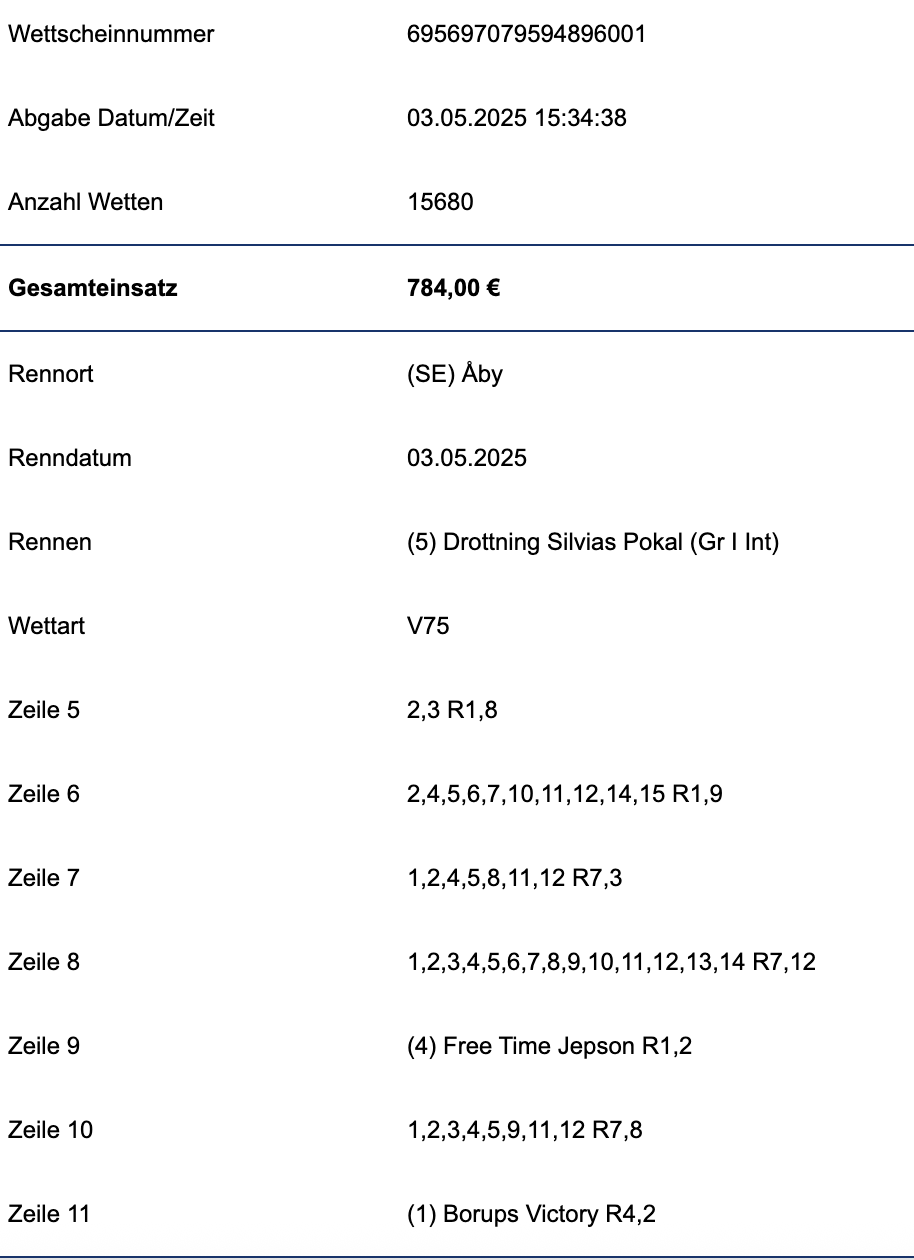Click the Zeile 10 selection ending R7,8
914x1260 pixels.
pos(525,1130)
